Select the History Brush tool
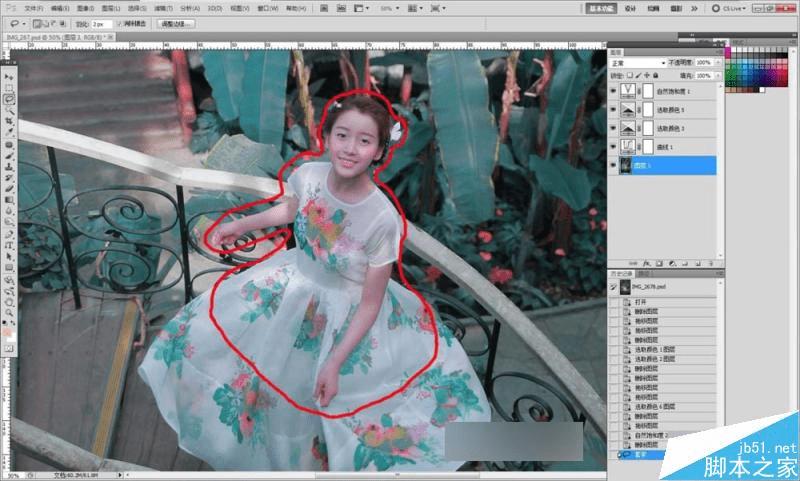The image size is (800, 481). pyautogui.click(x=9, y=178)
